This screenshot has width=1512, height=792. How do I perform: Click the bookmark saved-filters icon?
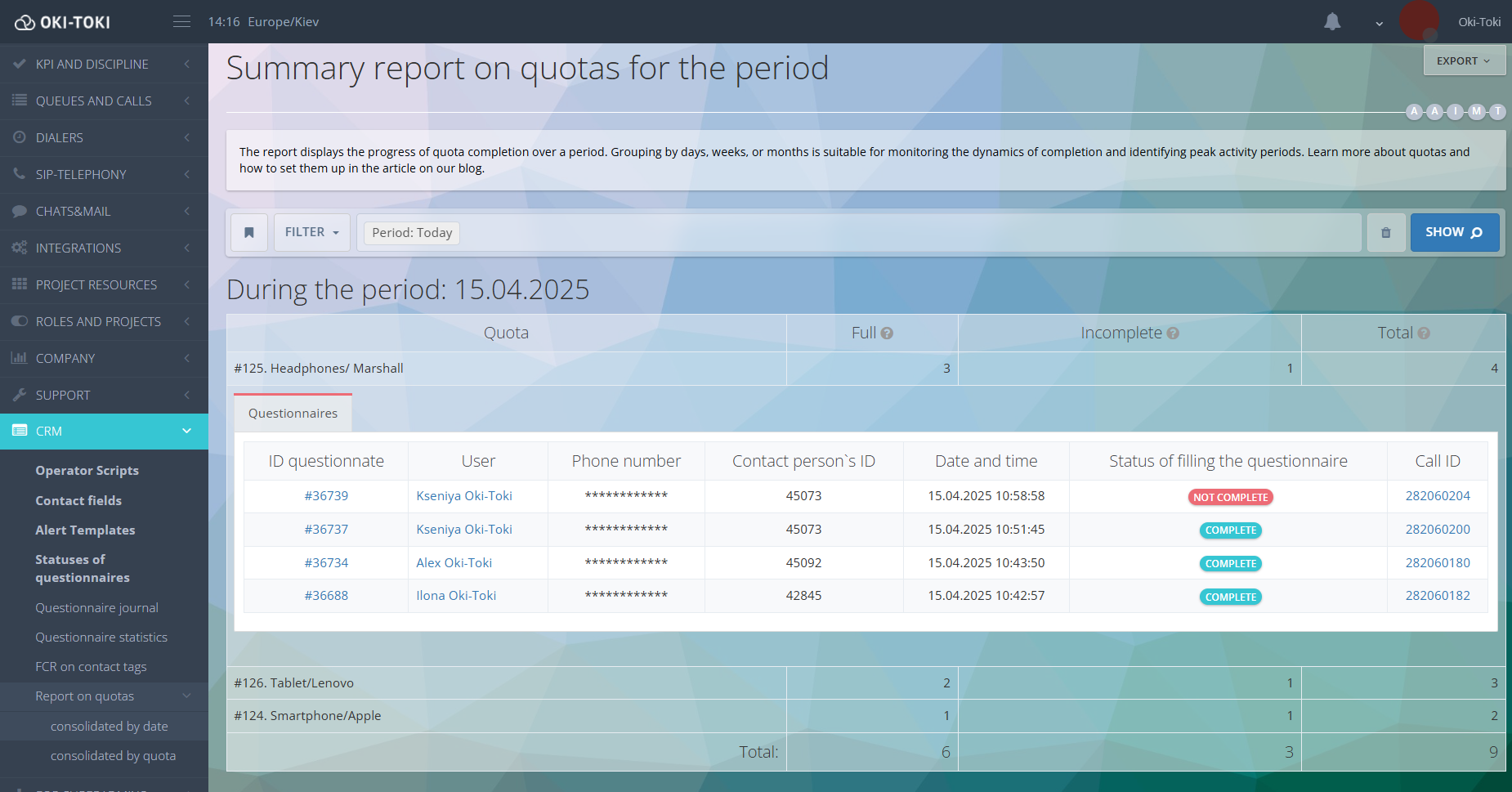tap(249, 233)
